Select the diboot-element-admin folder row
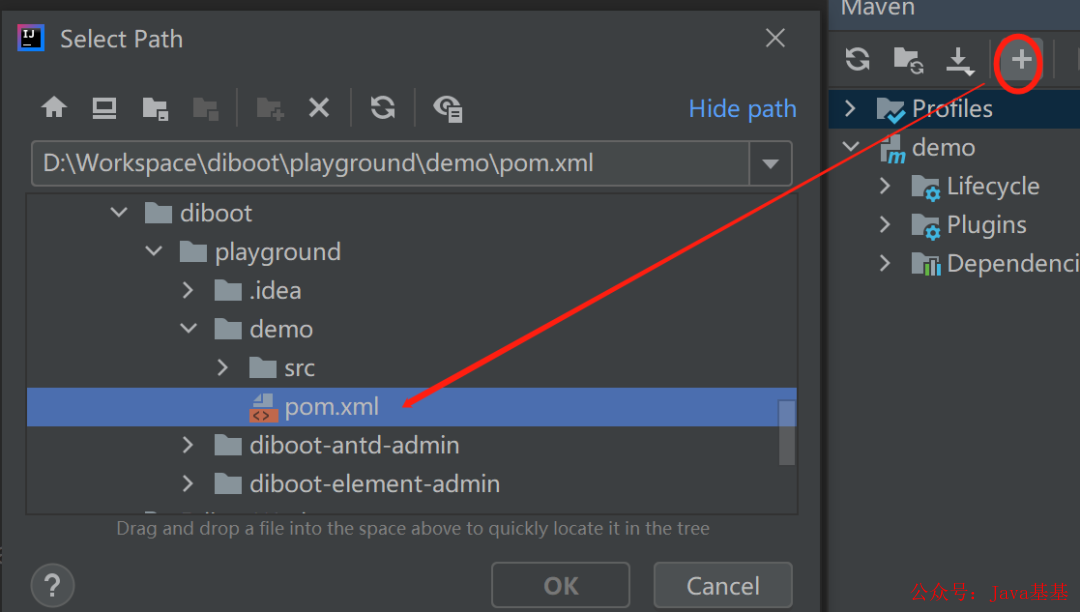Image resolution: width=1080 pixels, height=612 pixels. pyautogui.click(x=412, y=484)
